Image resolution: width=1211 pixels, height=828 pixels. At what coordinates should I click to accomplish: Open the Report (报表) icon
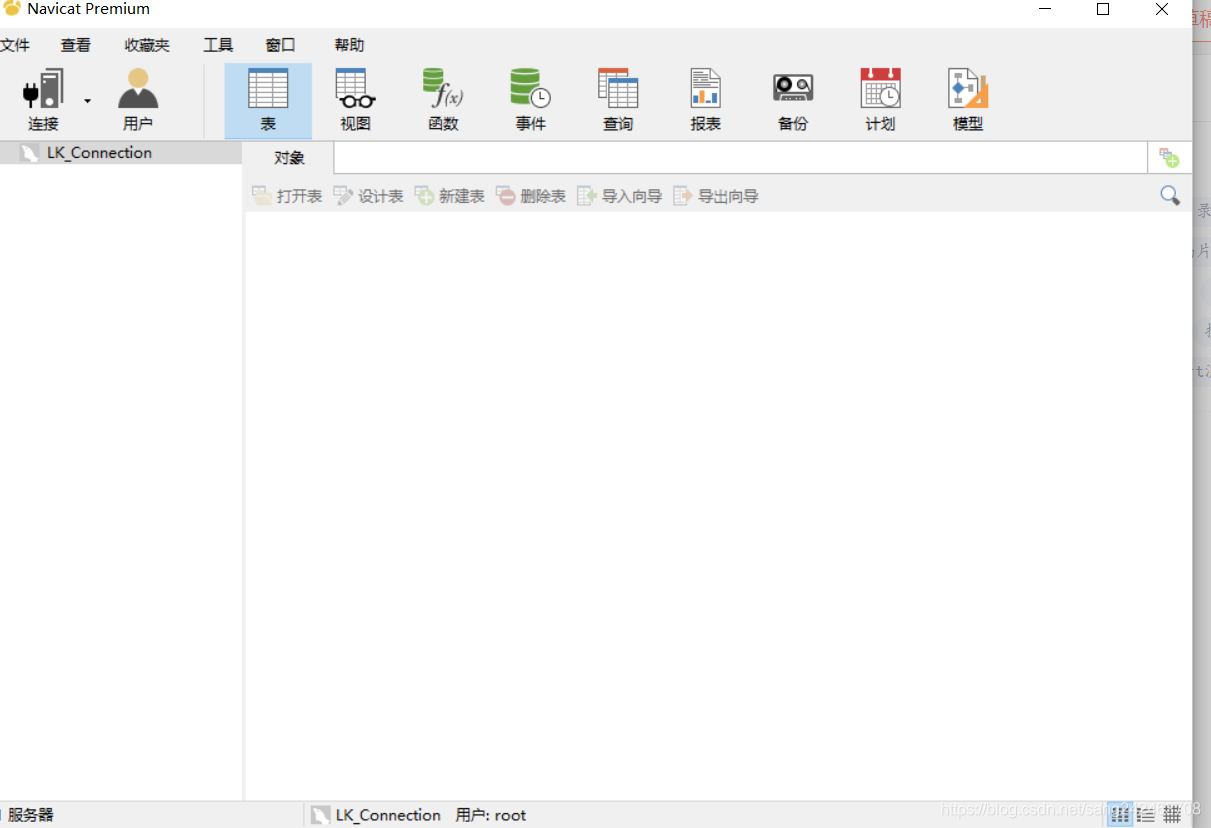(706, 101)
